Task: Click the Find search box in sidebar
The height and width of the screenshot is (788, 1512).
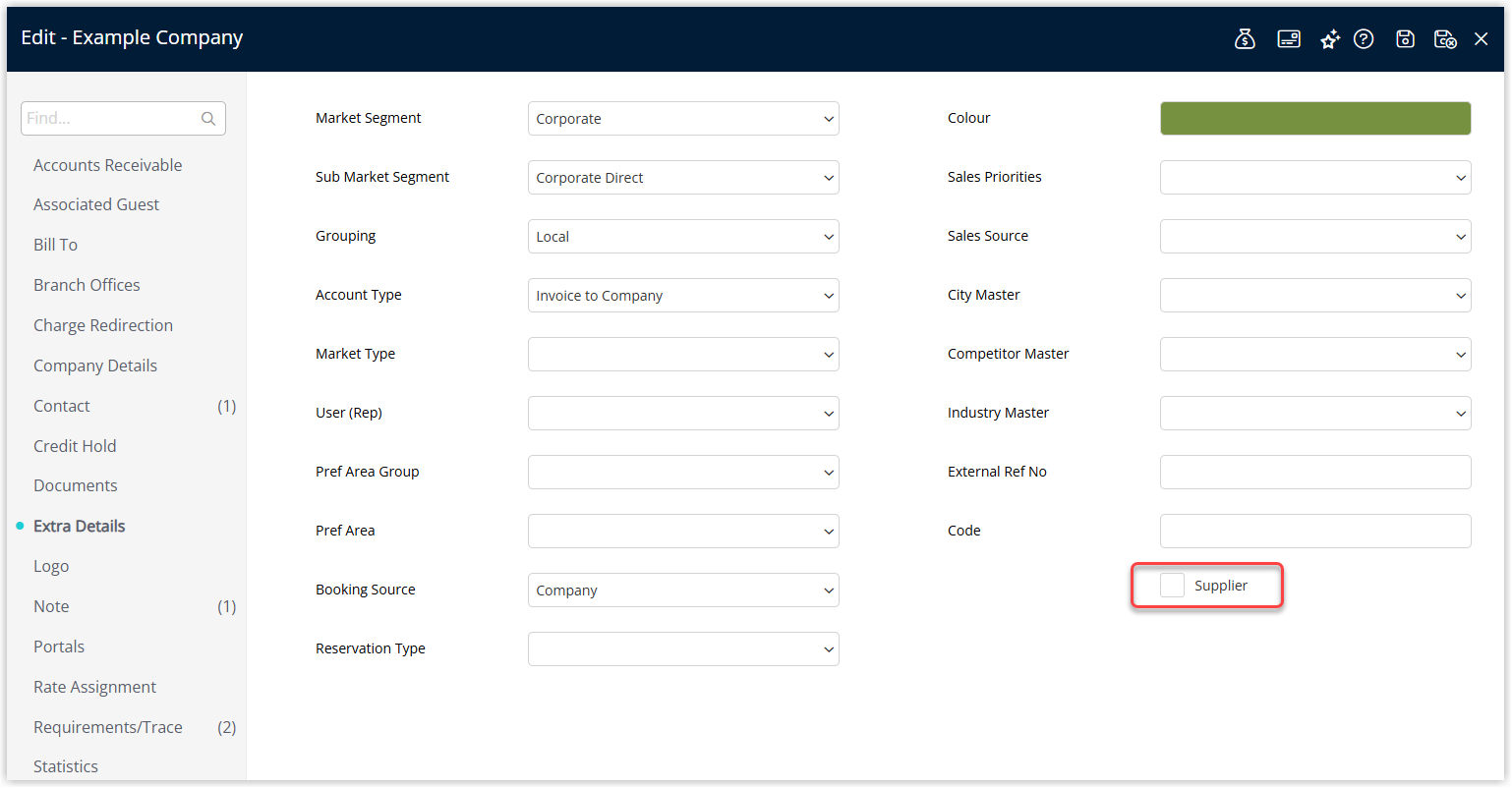Action: click(x=123, y=119)
